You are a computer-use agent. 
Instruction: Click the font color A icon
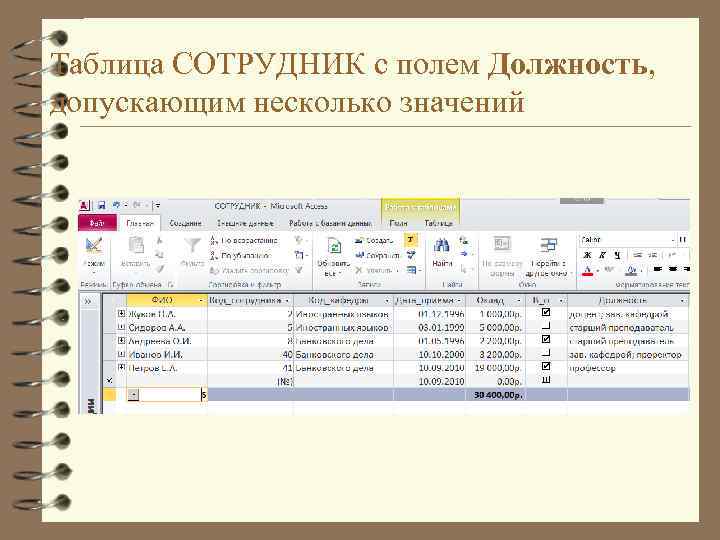587,270
